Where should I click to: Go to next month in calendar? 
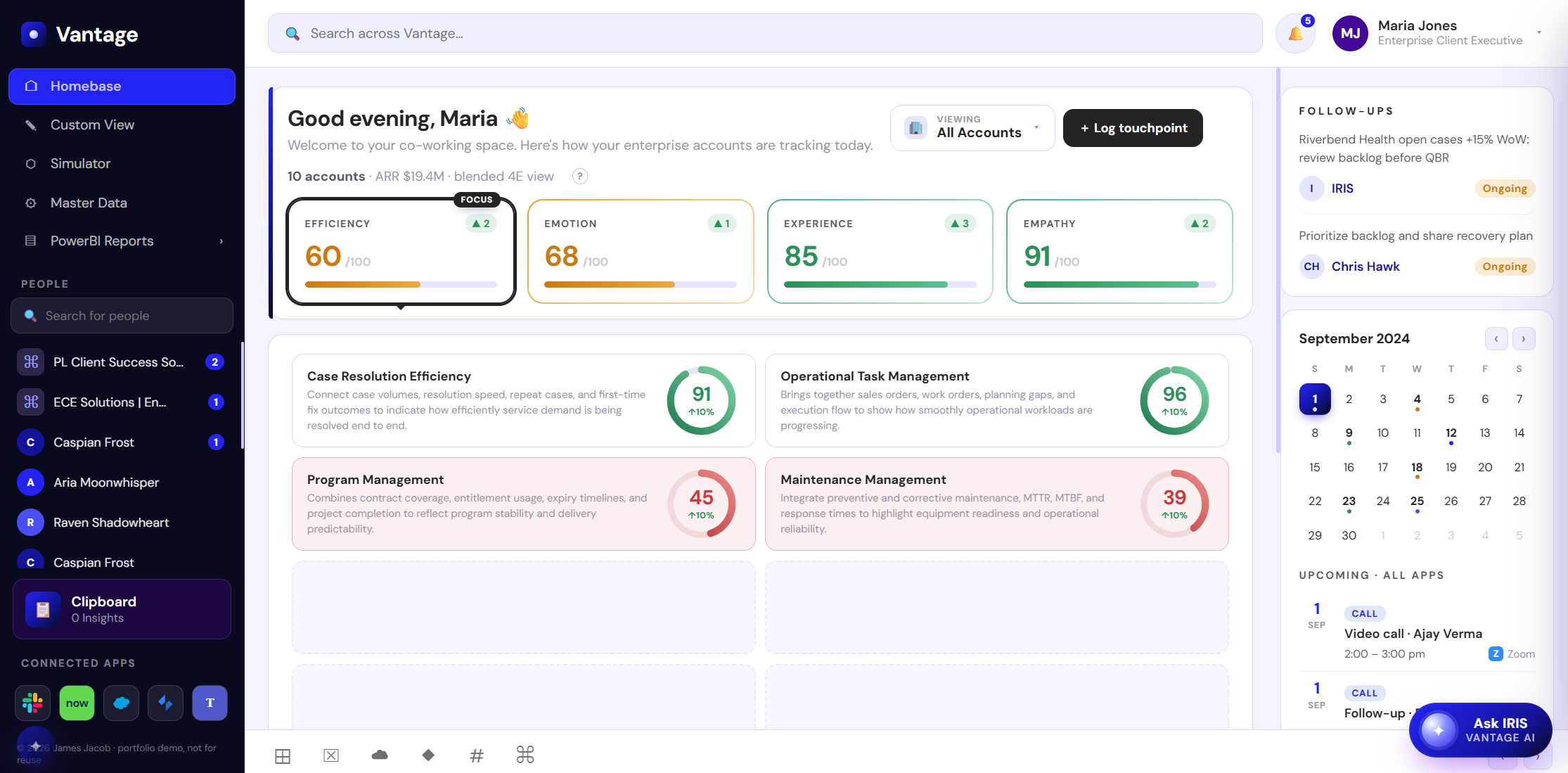1524,339
